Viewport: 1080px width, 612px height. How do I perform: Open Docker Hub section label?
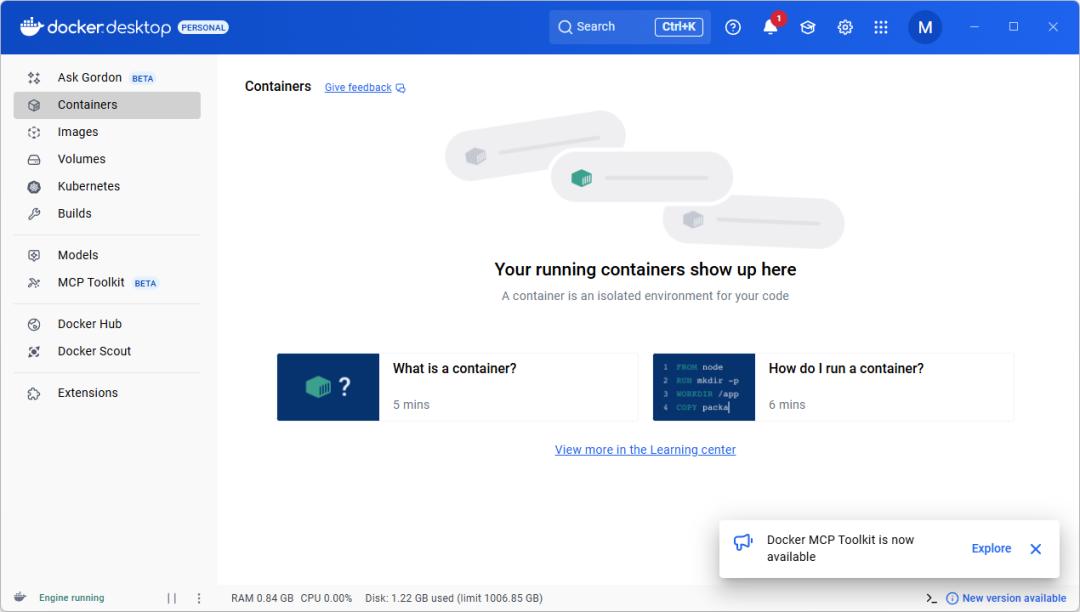pyautogui.click(x=90, y=324)
